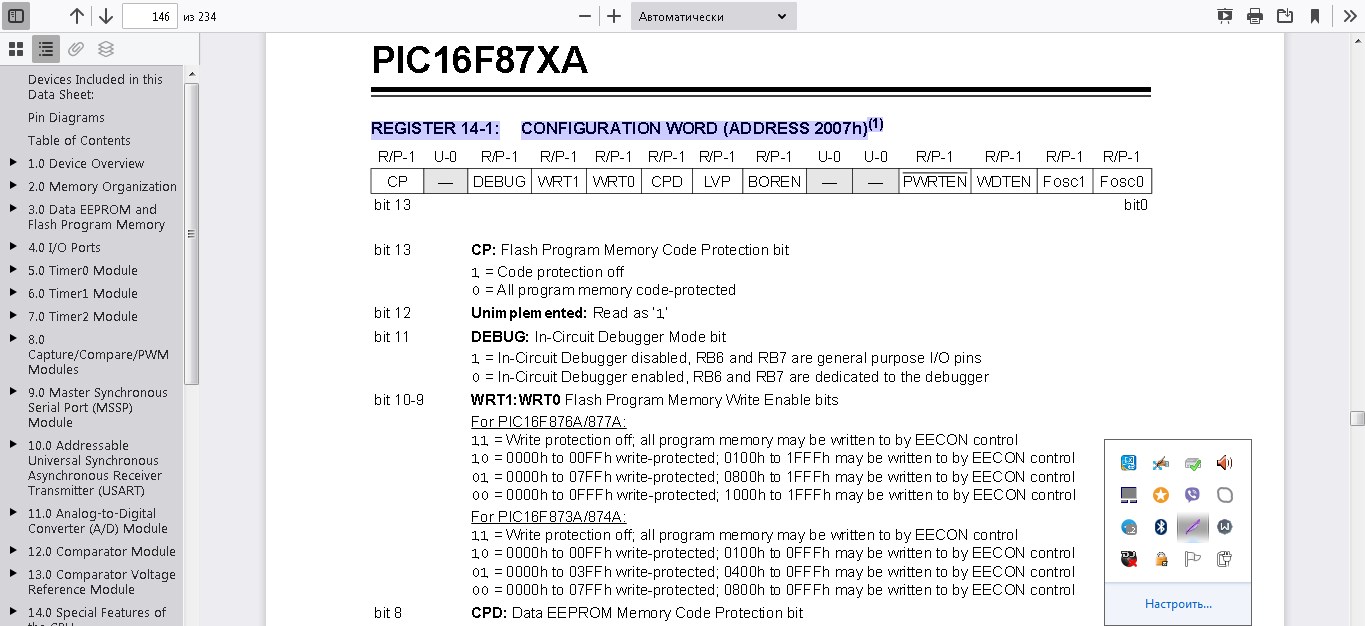Save the PDF file
This screenshot has width=1365, height=626.
click(x=1285, y=16)
